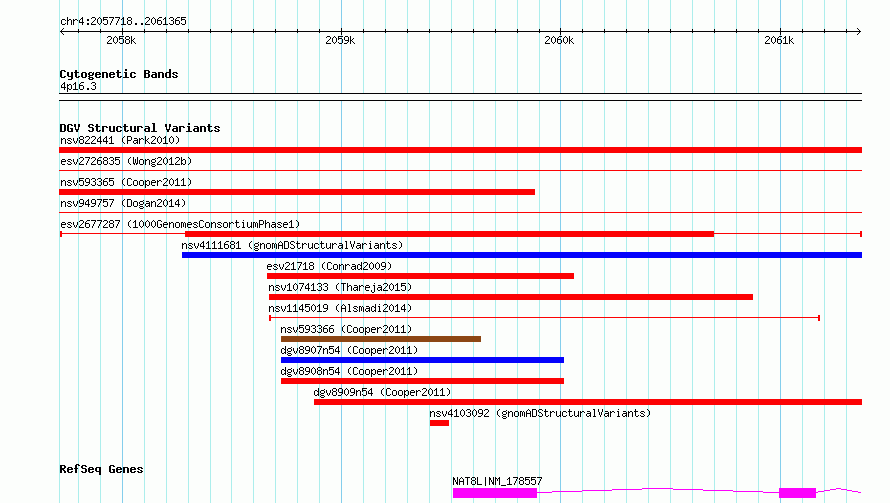The width and height of the screenshot is (890, 503).
Task: Click the nsv593365 (Cooper2011) red bar
Action: pyautogui.click(x=297, y=192)
